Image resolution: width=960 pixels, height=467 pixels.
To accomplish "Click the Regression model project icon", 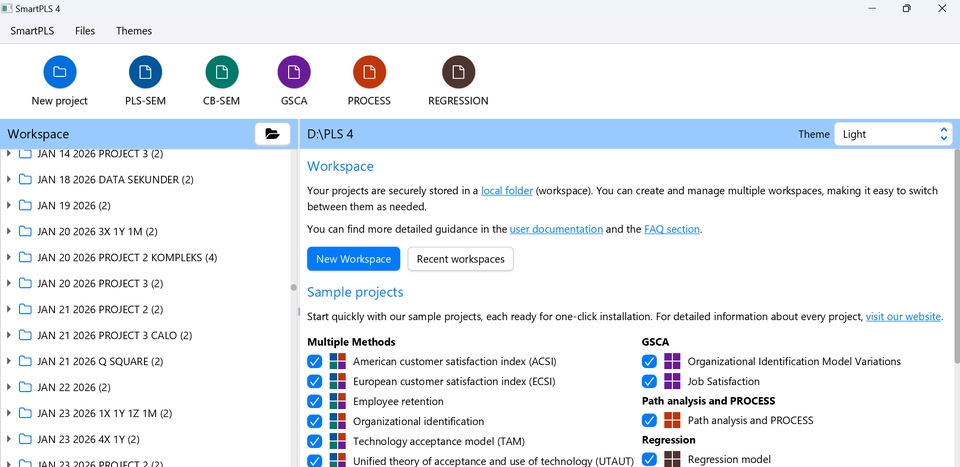I will (x=672, y=459).
